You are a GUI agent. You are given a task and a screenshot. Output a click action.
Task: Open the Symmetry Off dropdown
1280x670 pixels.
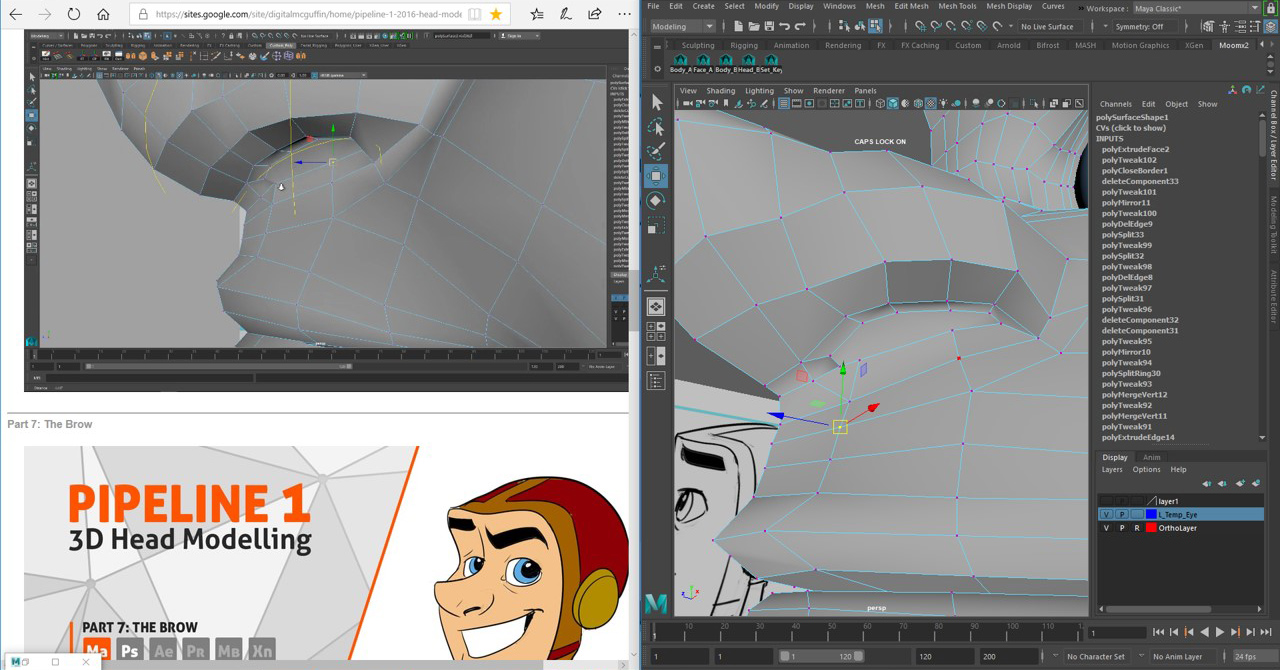pos(1144,26)
